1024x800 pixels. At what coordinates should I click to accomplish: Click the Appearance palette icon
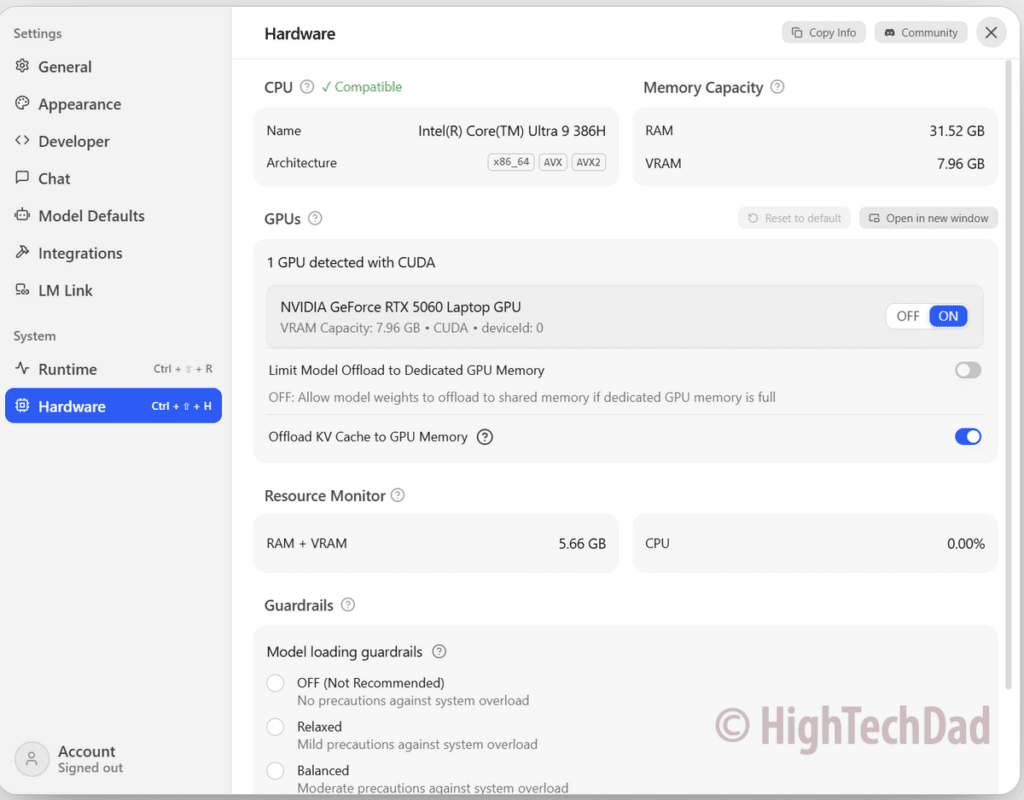[22, 103]
